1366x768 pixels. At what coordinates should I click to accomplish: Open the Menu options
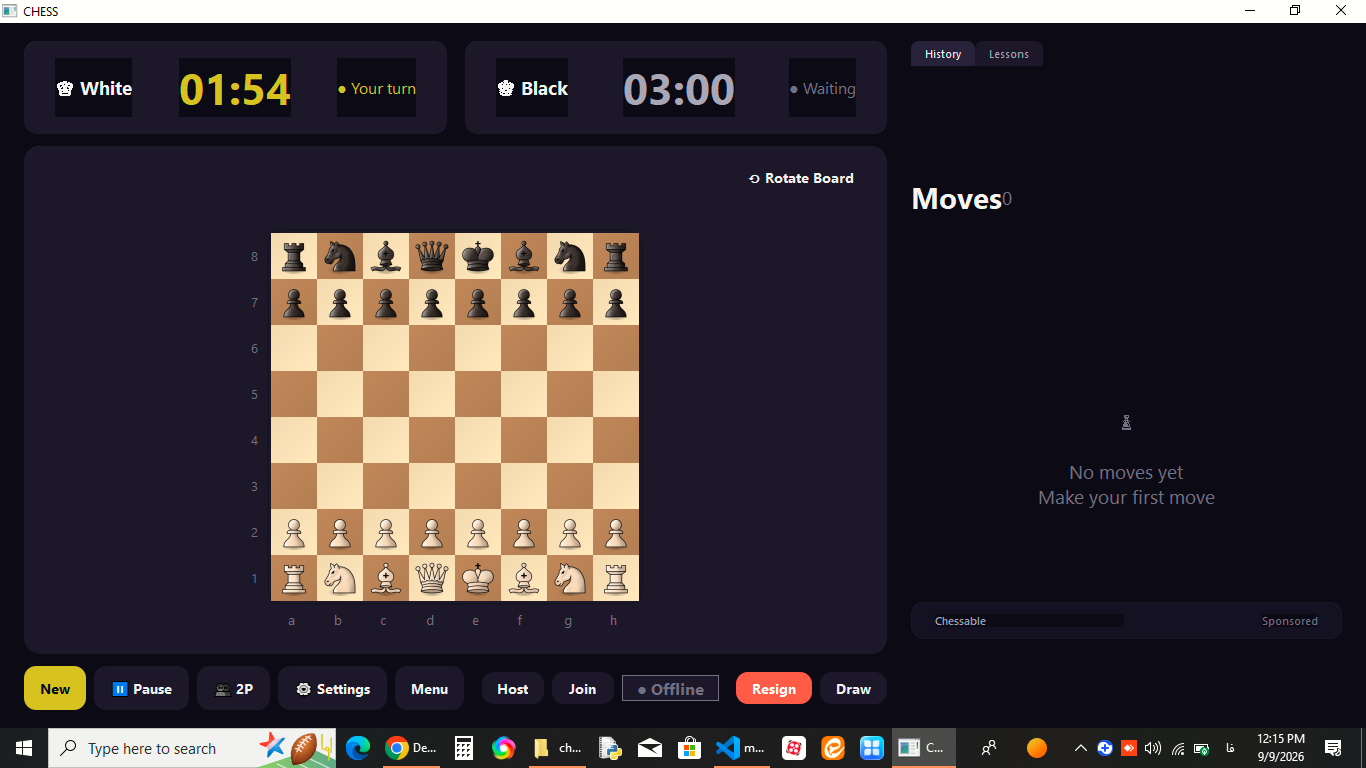(x=429, y=688)
